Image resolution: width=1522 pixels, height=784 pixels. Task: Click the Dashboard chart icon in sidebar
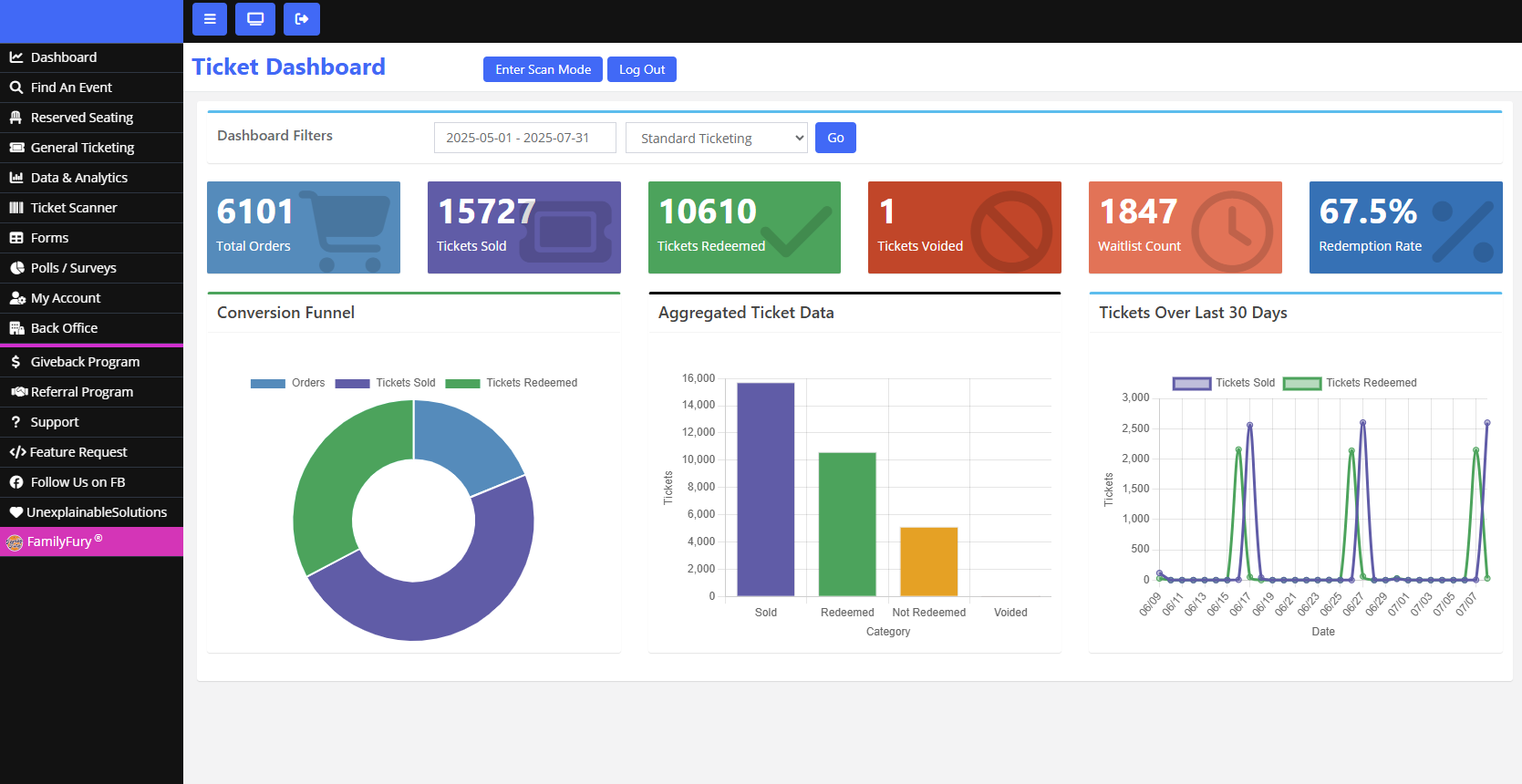16,57
